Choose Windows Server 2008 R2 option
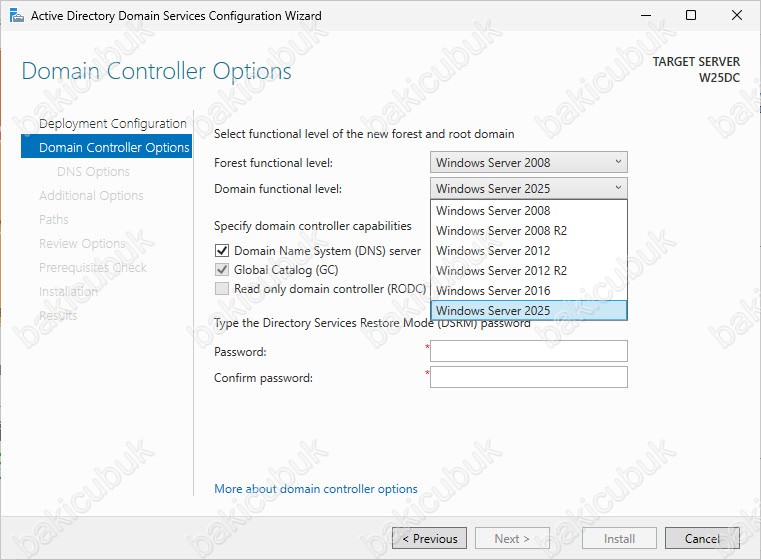Screen dimensions: 761x560 529,231
